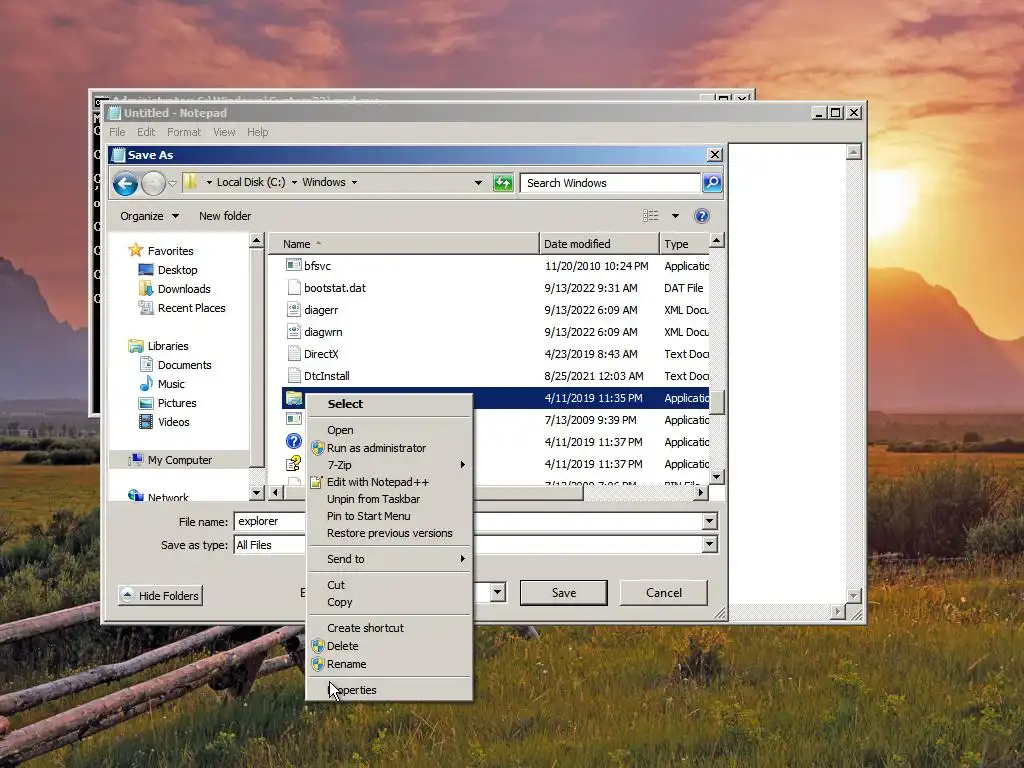Open the Encoding dropdown arrow

498,592
